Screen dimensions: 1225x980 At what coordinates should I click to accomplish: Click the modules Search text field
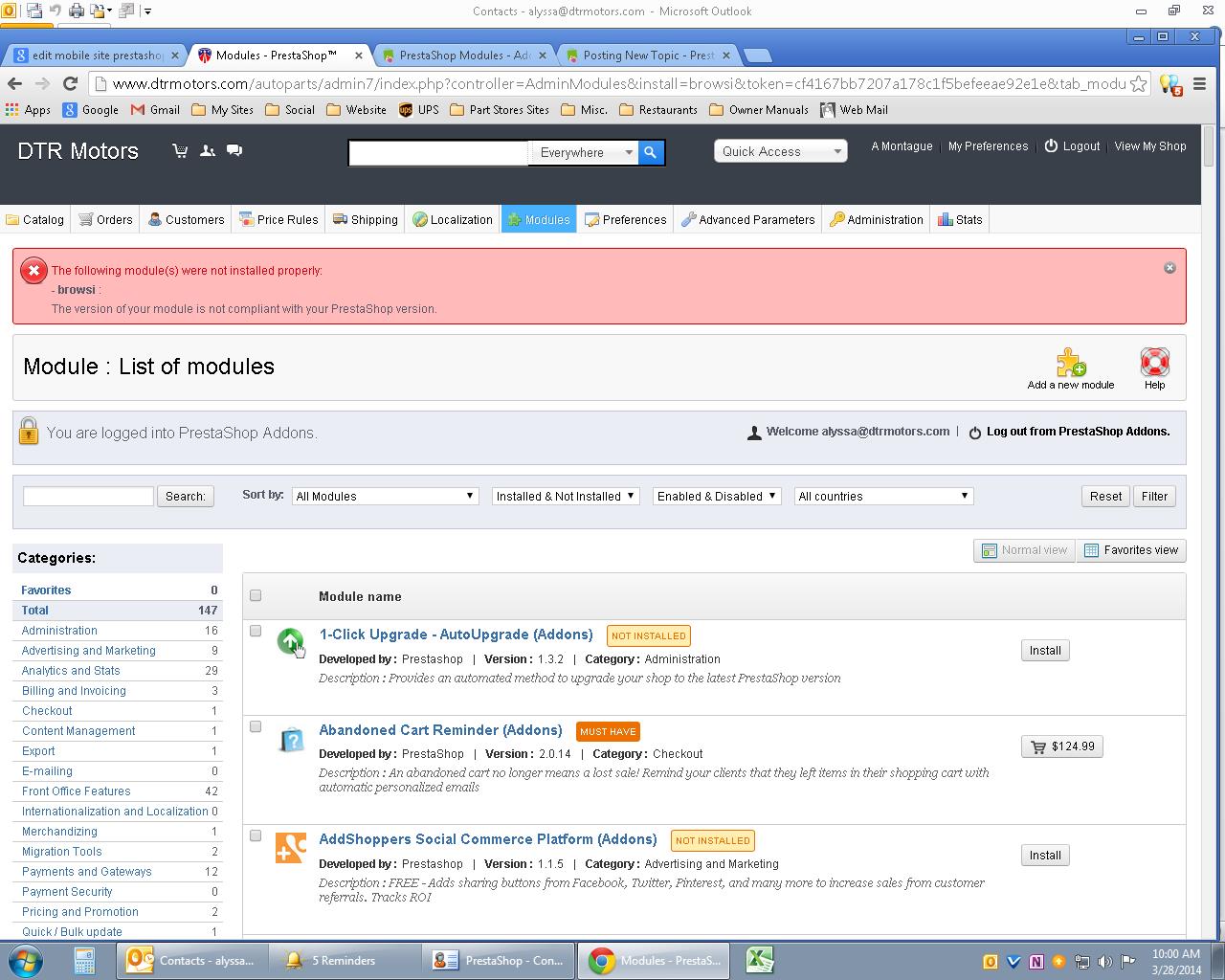pos(88,496)
